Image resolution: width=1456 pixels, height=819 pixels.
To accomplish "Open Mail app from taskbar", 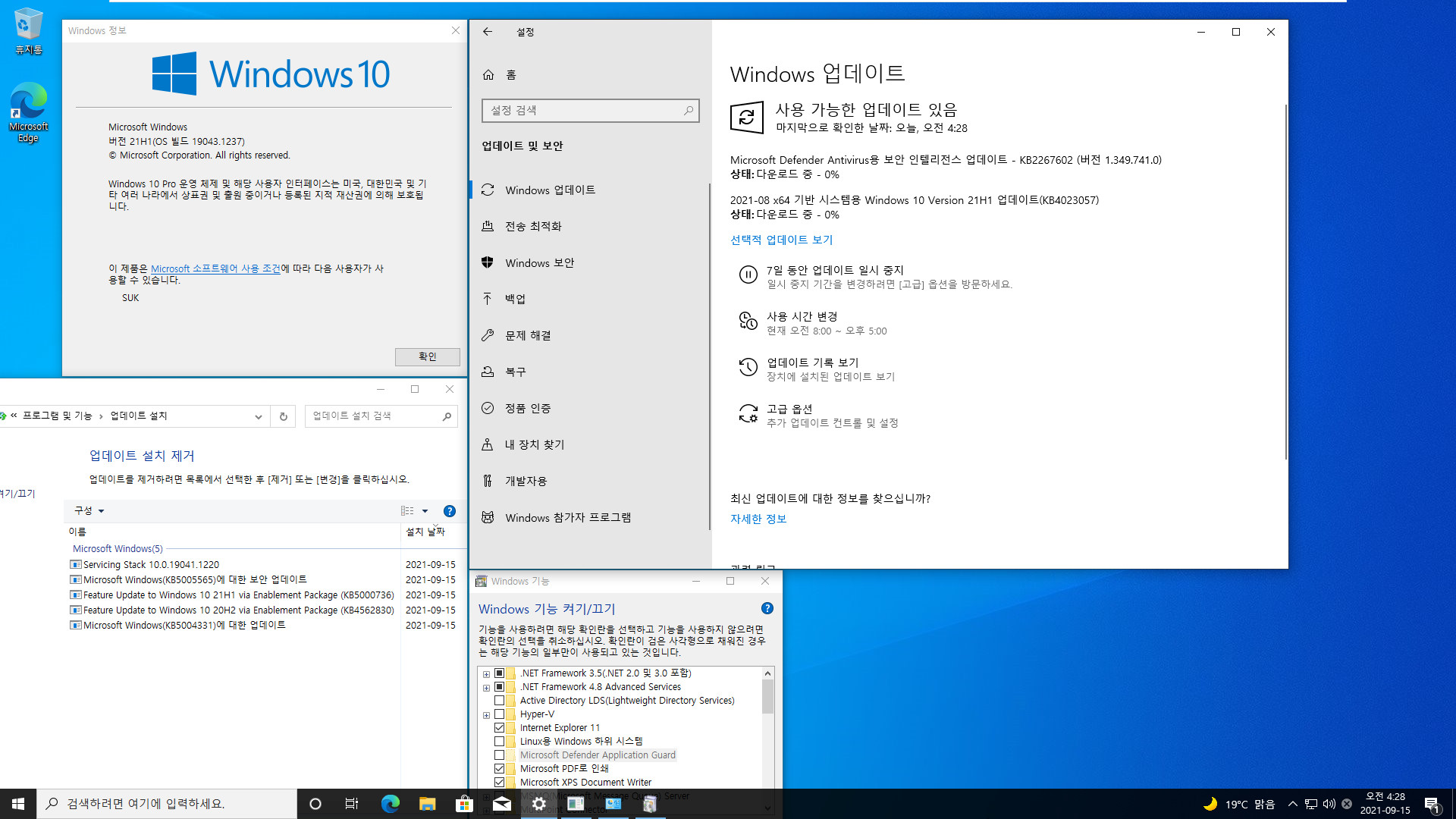I will click(x=501, y=804).
